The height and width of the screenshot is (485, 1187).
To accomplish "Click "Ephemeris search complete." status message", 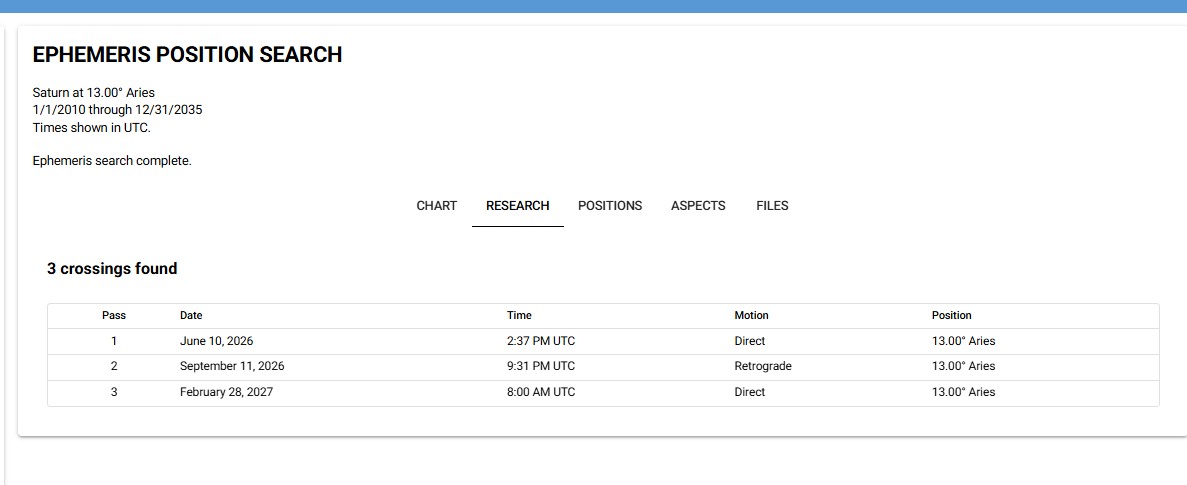I will [112, 161].
